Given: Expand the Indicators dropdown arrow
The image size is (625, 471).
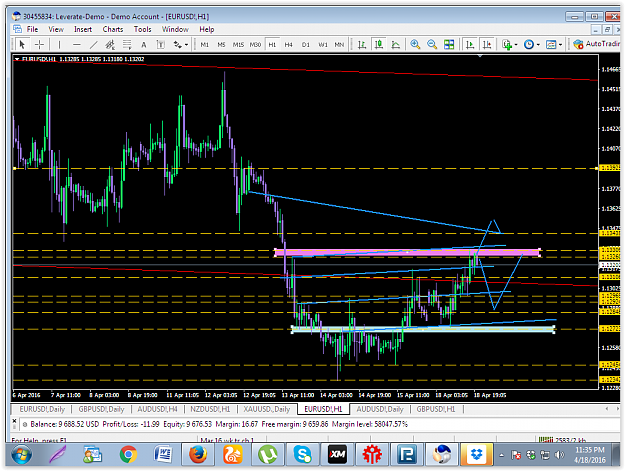Looking at the screenshot, I should (x=516, y=45).
